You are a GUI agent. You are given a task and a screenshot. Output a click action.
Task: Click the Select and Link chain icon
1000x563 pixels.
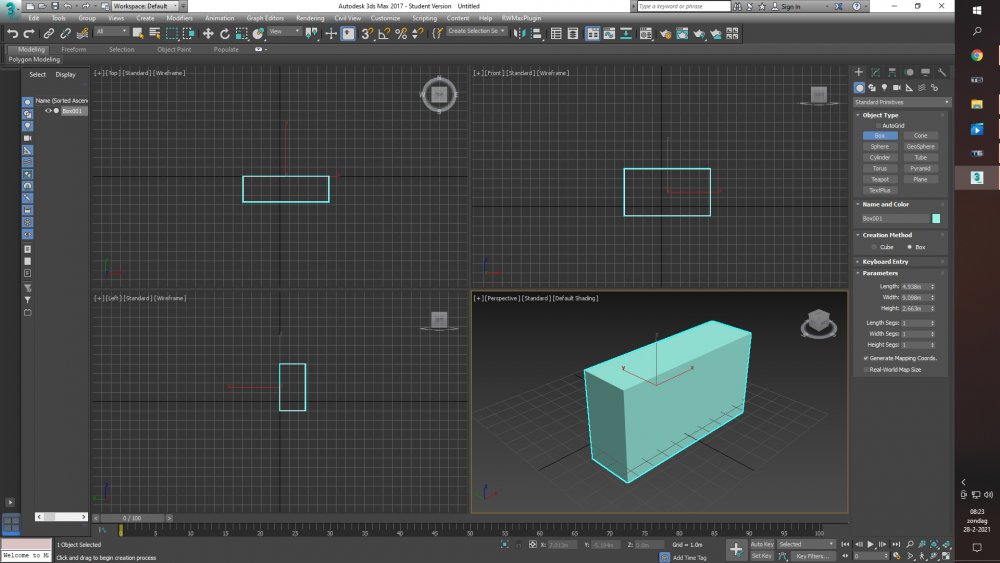click(48, 33)
